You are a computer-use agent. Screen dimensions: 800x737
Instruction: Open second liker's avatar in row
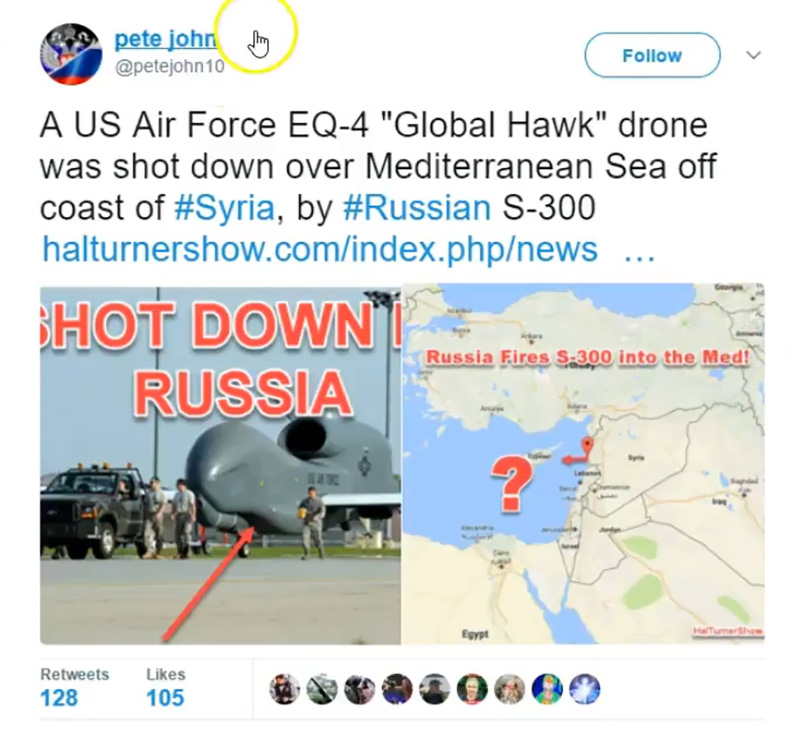pyautogui.click(x=322, y=689)
